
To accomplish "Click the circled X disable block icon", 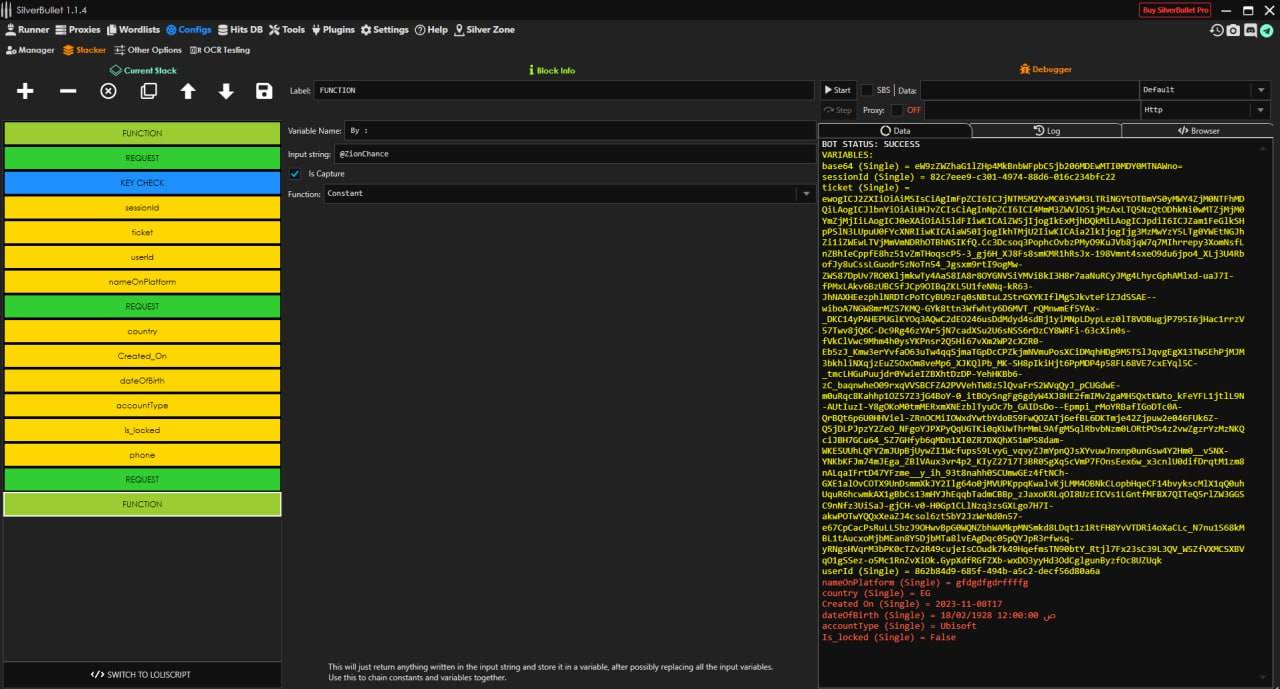I will (x=108, y=91).
